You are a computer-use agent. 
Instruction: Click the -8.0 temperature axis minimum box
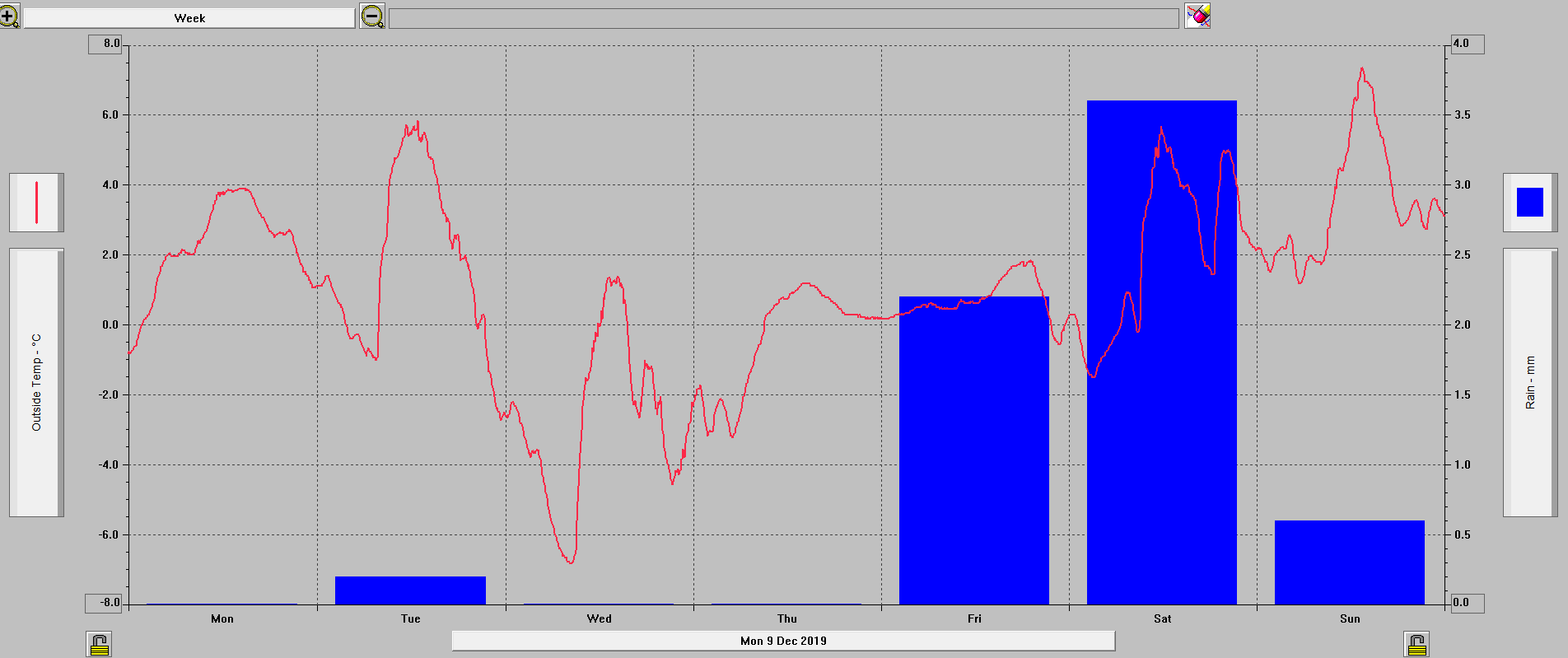click(104, 603)
